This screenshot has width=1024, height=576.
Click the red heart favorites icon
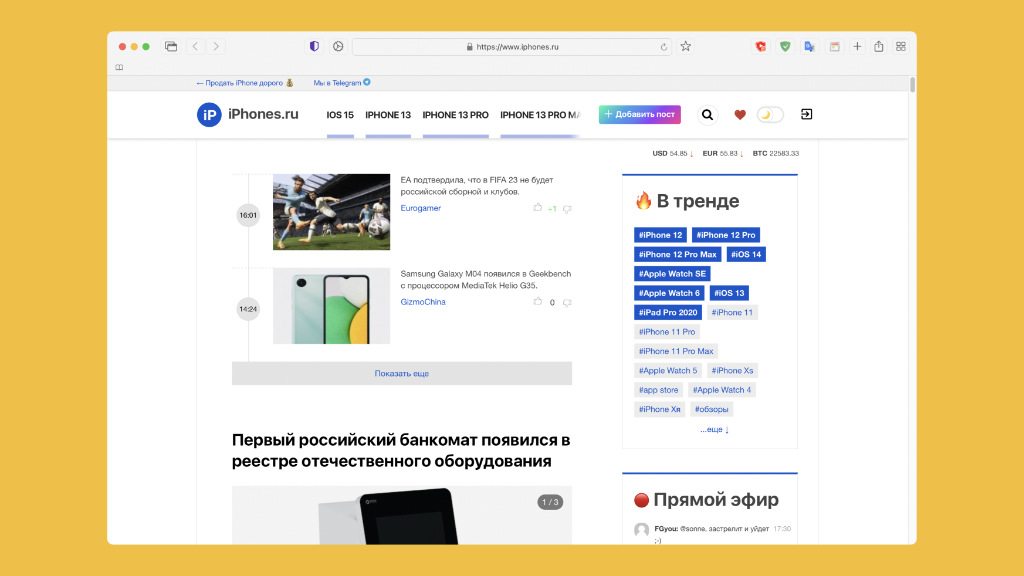pos(739,115)
